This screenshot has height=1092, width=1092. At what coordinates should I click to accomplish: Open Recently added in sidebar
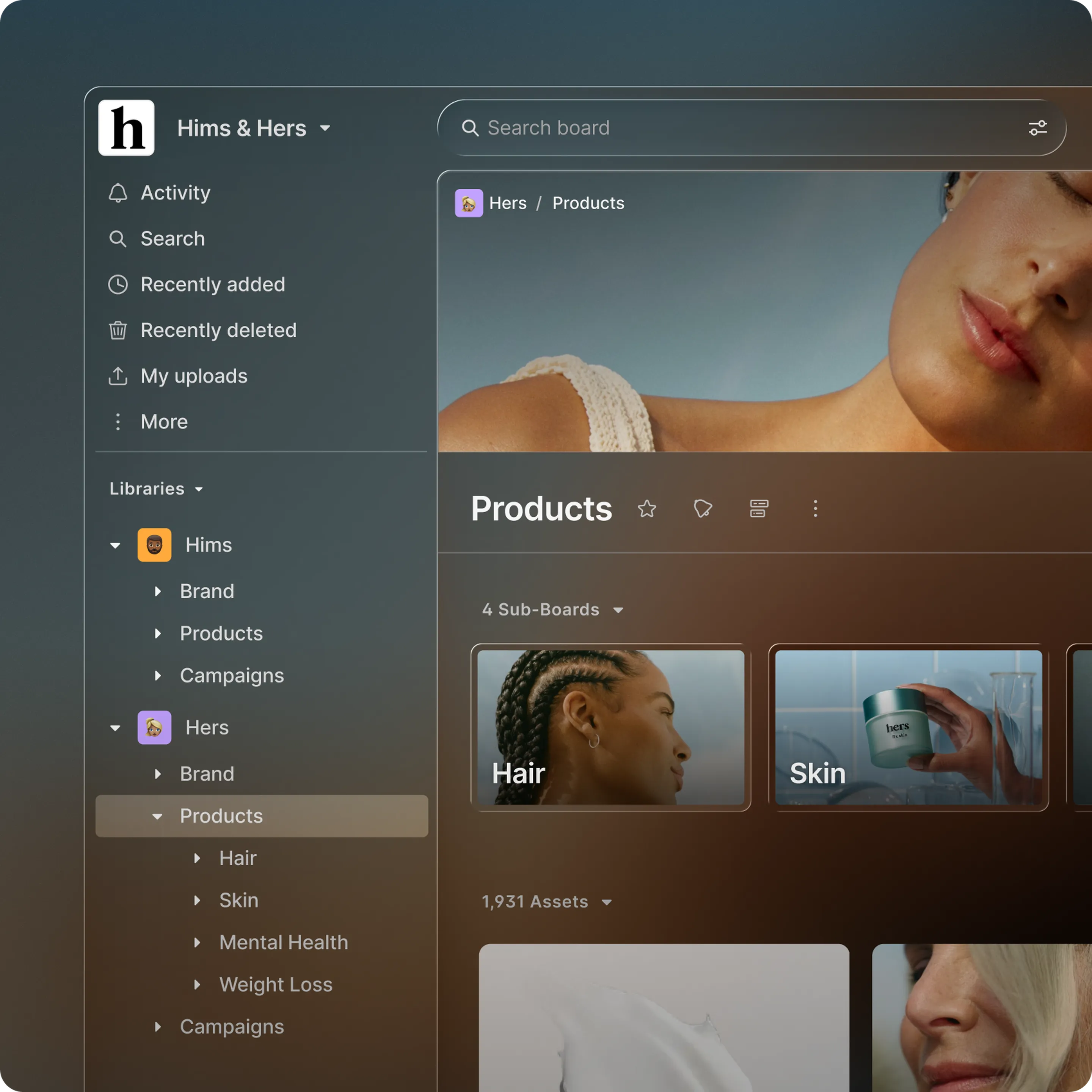pos(212,284)
